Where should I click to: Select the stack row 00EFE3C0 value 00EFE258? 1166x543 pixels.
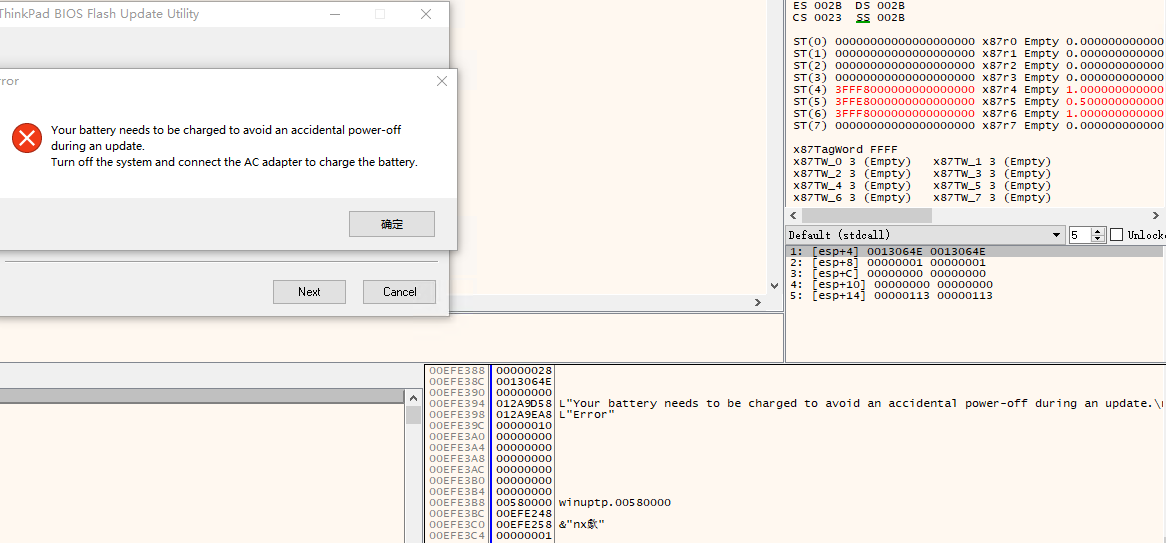coord(795,524)
